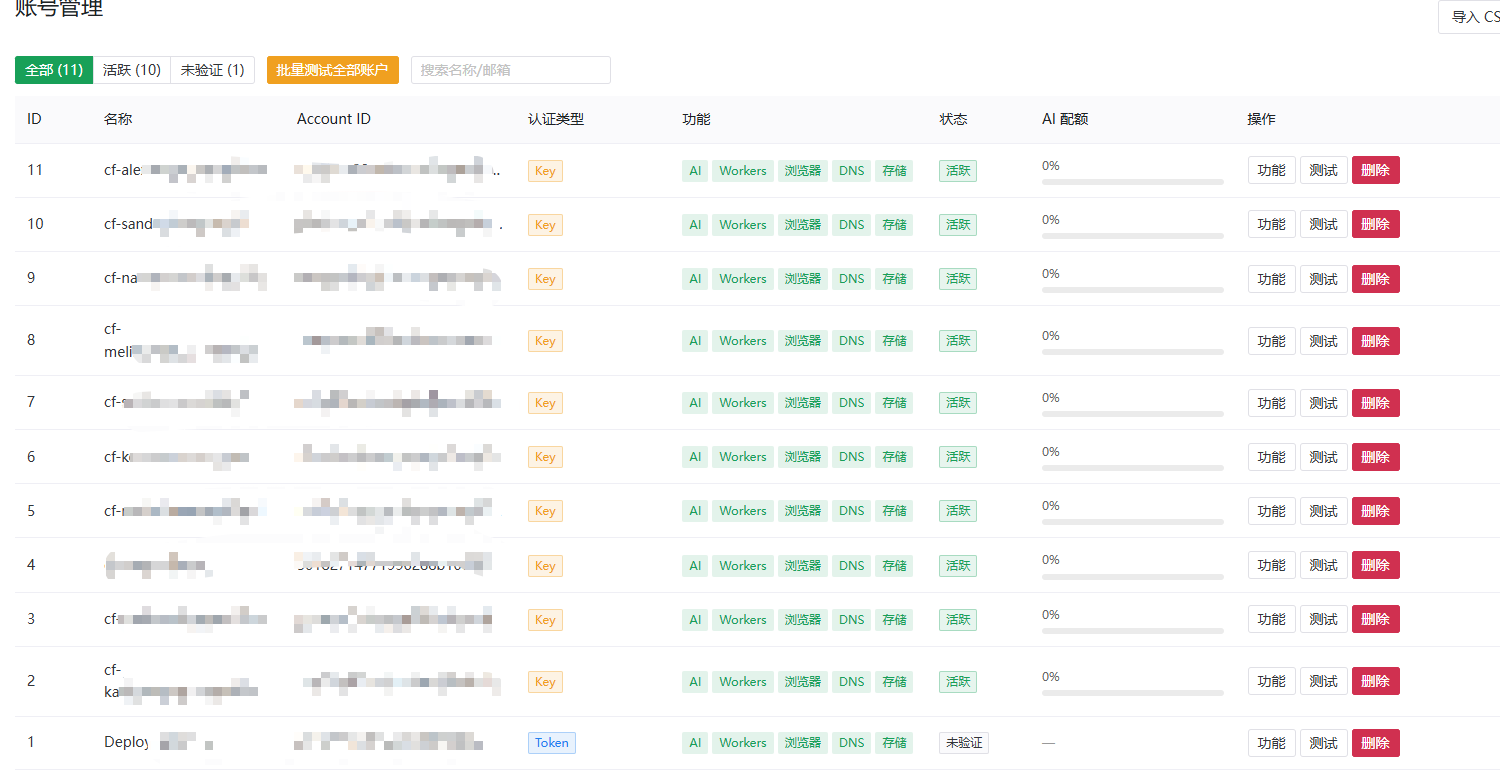The width and height of the screenshot is (1500, 773).
Task: Click the 认证类型 column header
Action: [556, 119]
